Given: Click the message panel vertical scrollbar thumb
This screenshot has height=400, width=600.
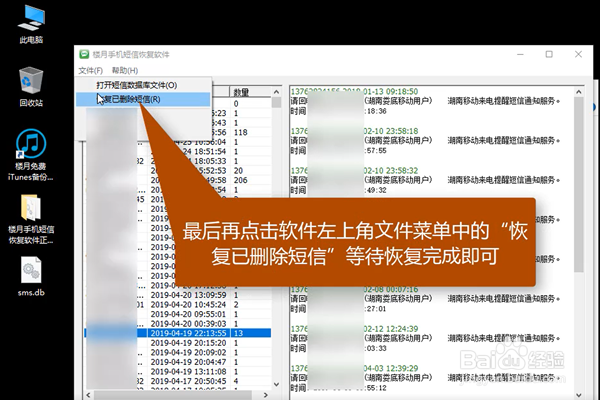Looking at the screenshot, I should [579, 184].
